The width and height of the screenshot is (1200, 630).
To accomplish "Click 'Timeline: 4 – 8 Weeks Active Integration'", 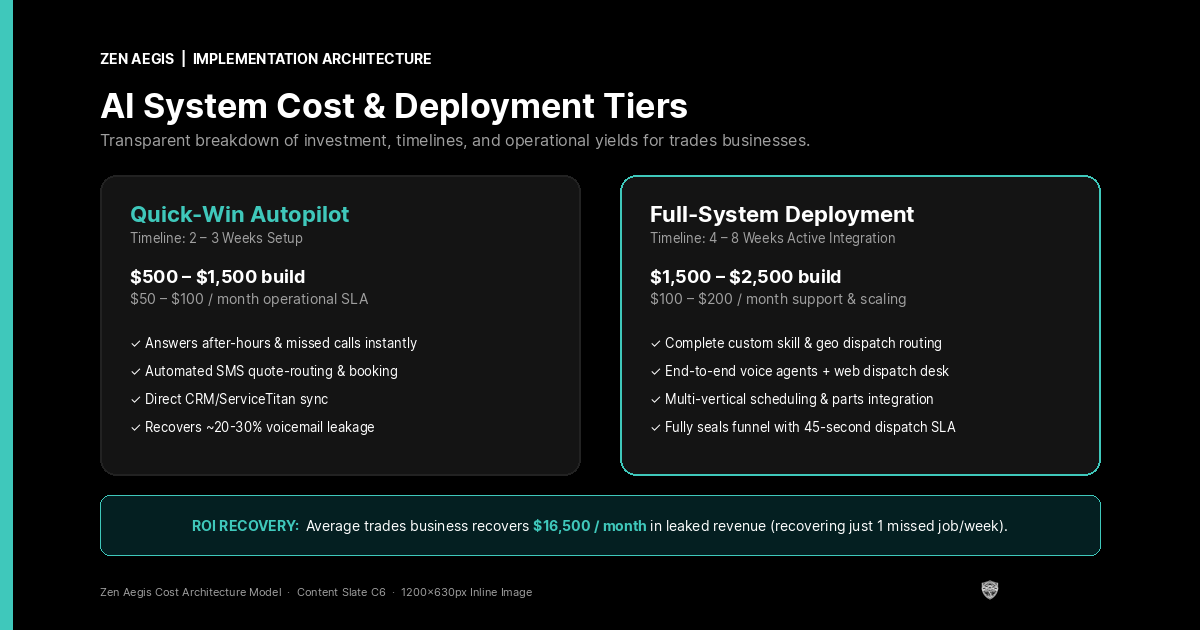I will tap(773, 238).
